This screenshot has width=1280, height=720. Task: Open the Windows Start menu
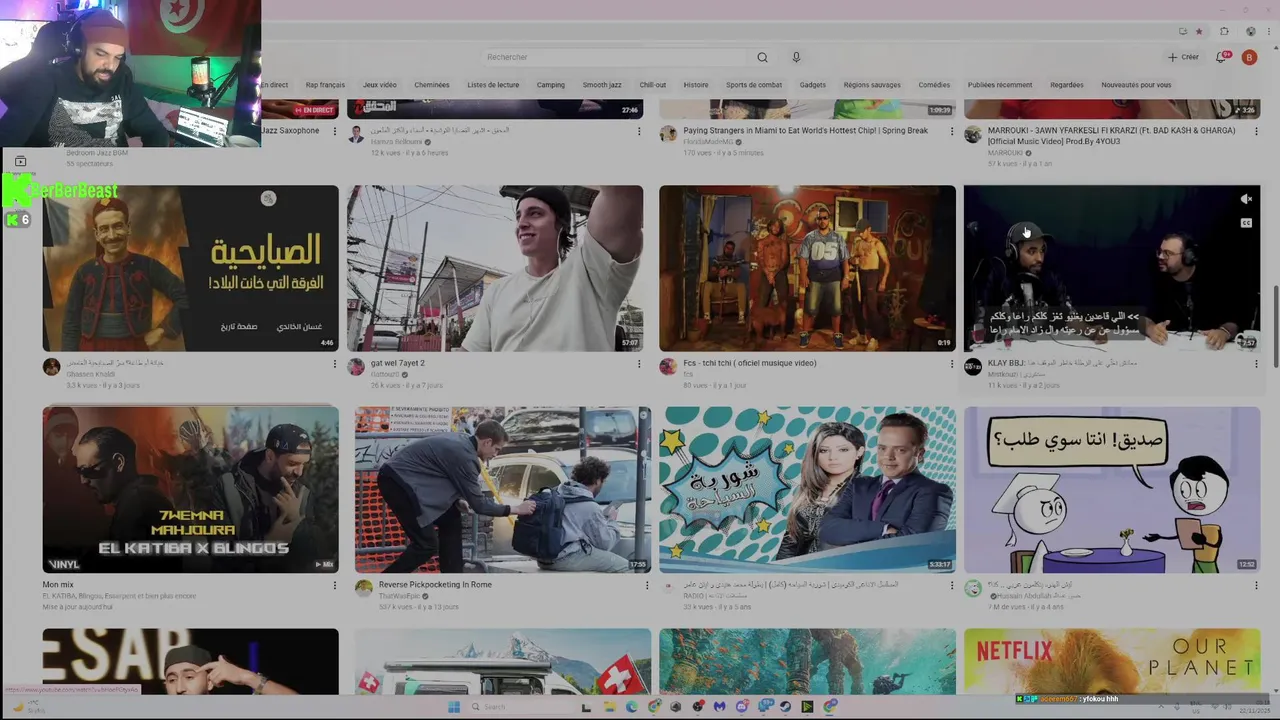click(x=455, y=707)
